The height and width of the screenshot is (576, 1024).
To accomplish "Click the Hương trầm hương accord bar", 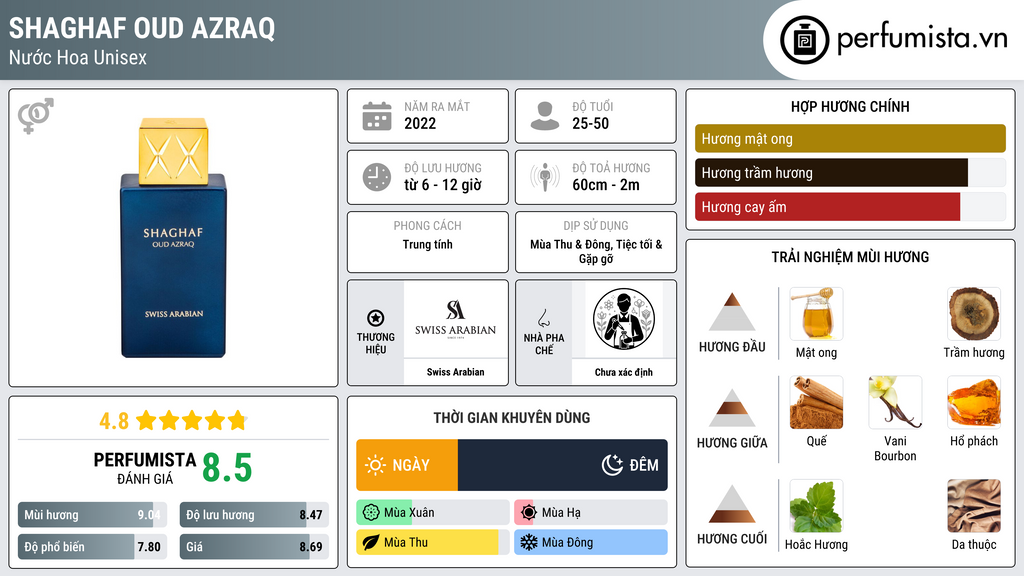I will (850, 173).
